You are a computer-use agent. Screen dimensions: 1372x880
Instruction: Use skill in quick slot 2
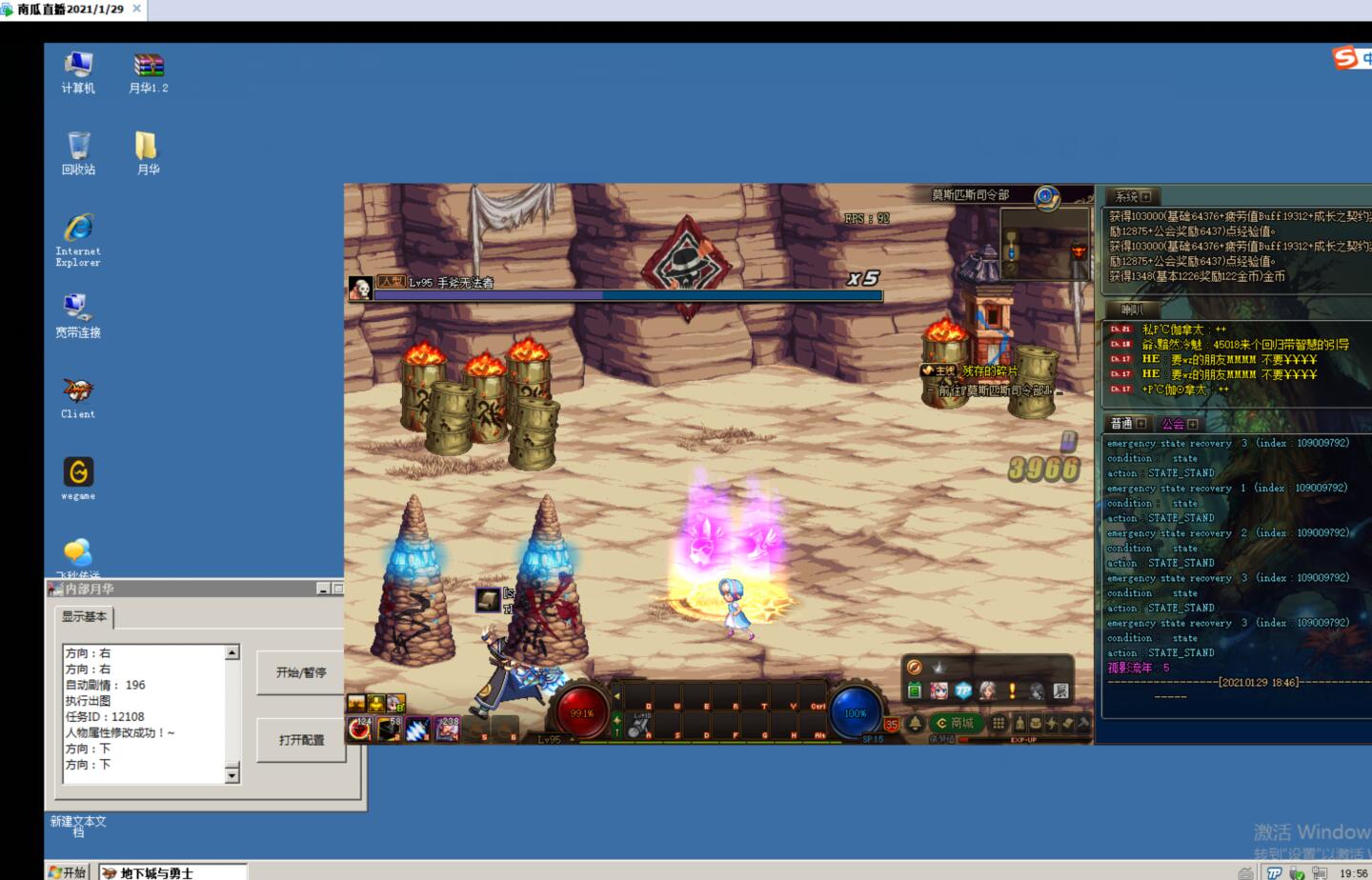(389, 729)
